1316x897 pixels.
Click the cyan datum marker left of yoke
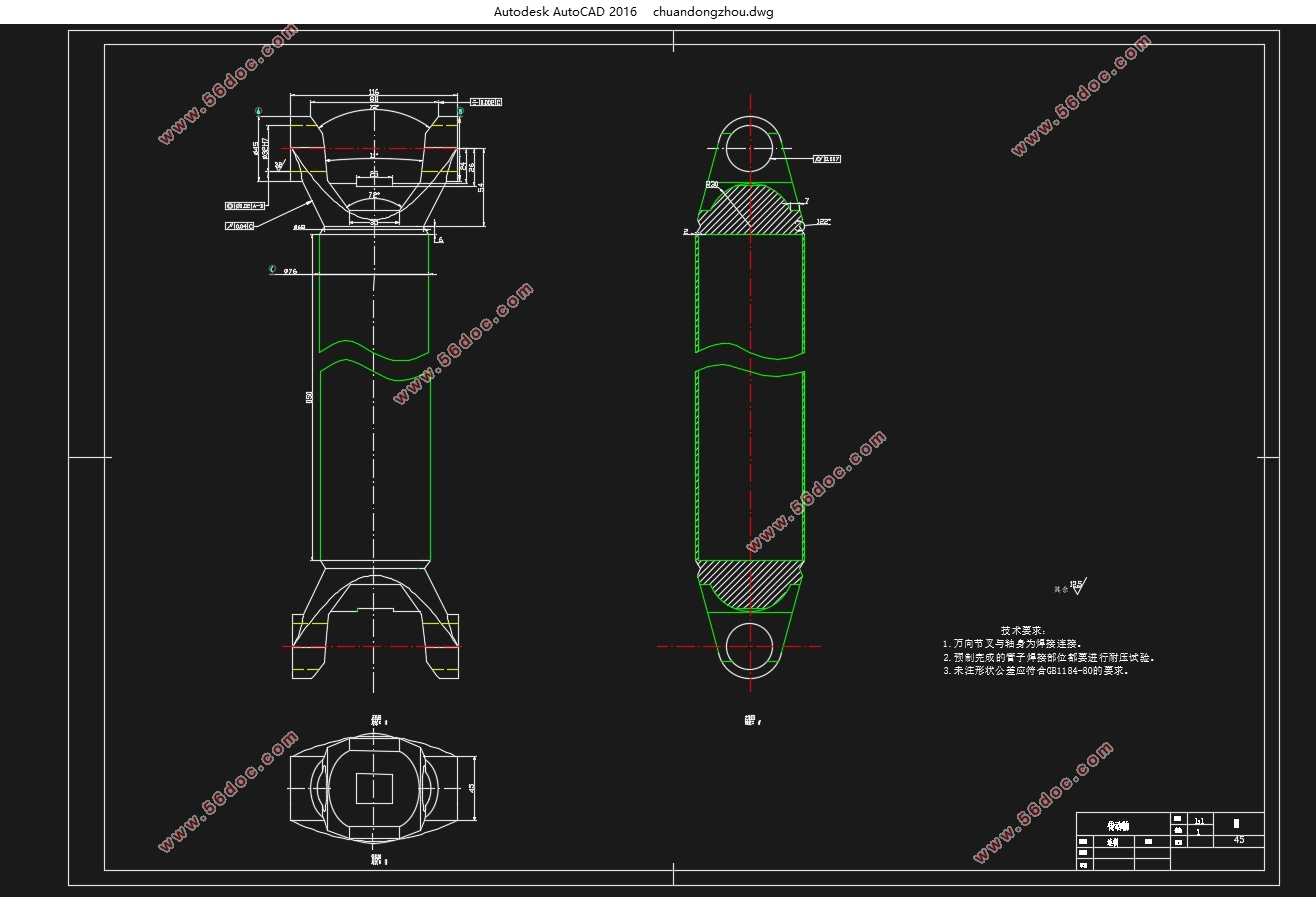pyautogui.click(x=259, y=111)
